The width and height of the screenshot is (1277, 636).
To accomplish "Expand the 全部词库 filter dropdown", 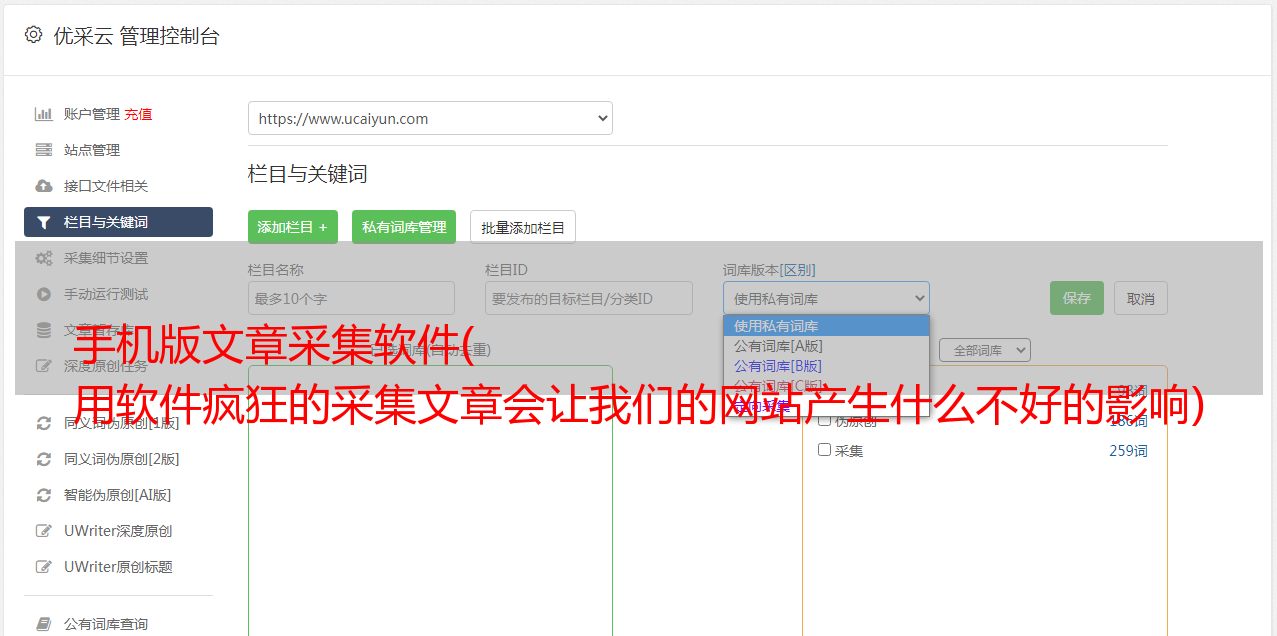I will coord(984,350).
